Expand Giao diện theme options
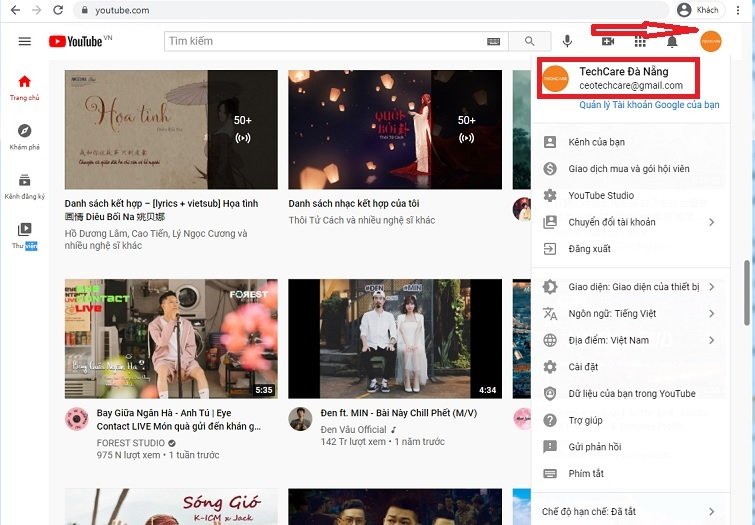755x525 pixels. coord(631,287)
